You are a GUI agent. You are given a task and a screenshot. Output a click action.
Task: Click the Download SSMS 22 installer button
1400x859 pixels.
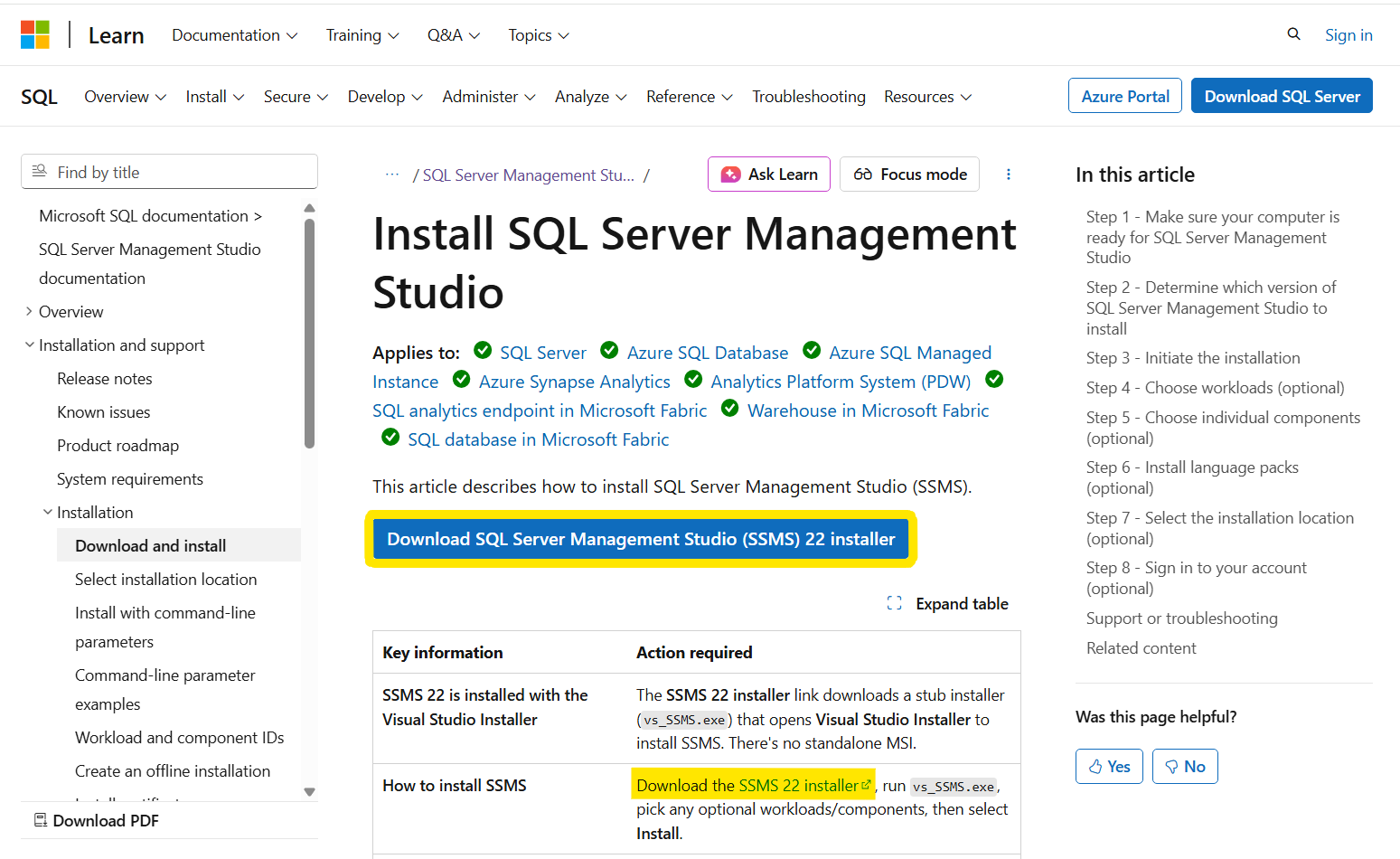click(x=641, y=540)
